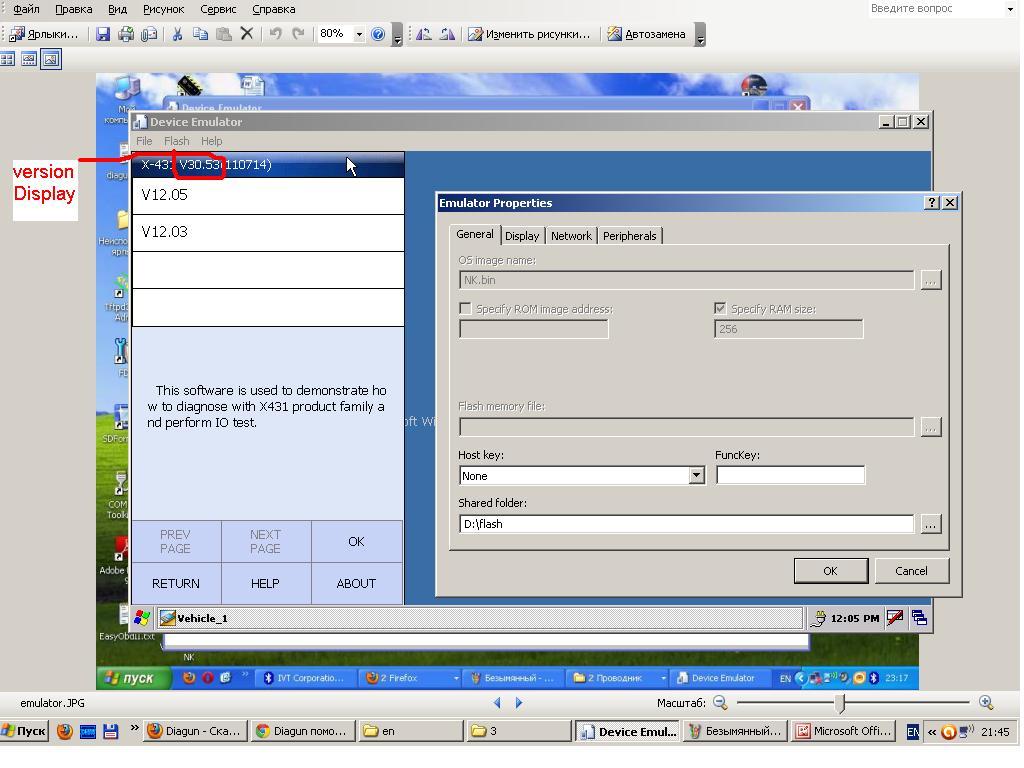Viewport: 1024px width, 768px height.
Task: Click the blue Help question mark icon
Action: coord(377,34)
